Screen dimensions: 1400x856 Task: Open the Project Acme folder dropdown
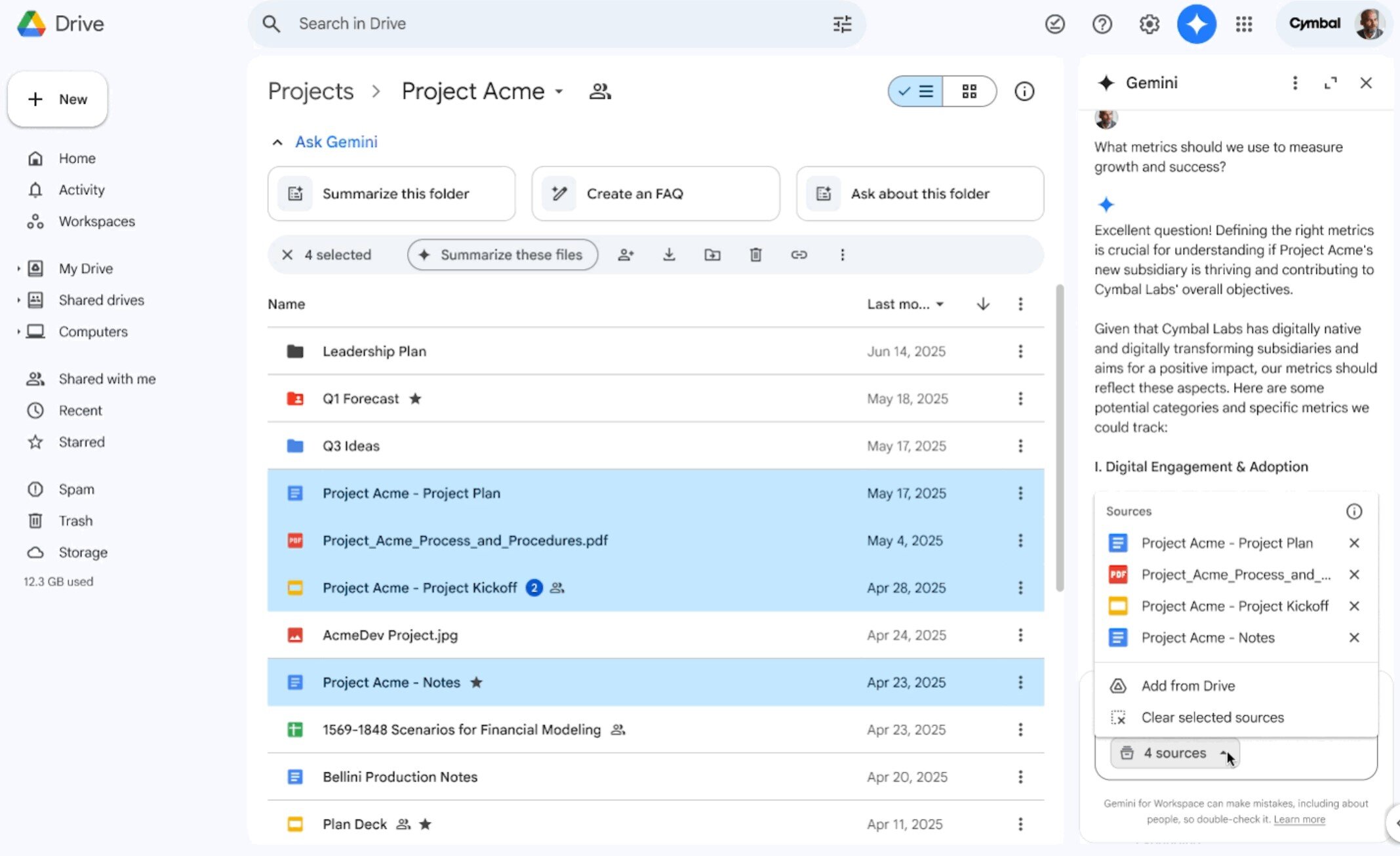[x=559, y=92]
